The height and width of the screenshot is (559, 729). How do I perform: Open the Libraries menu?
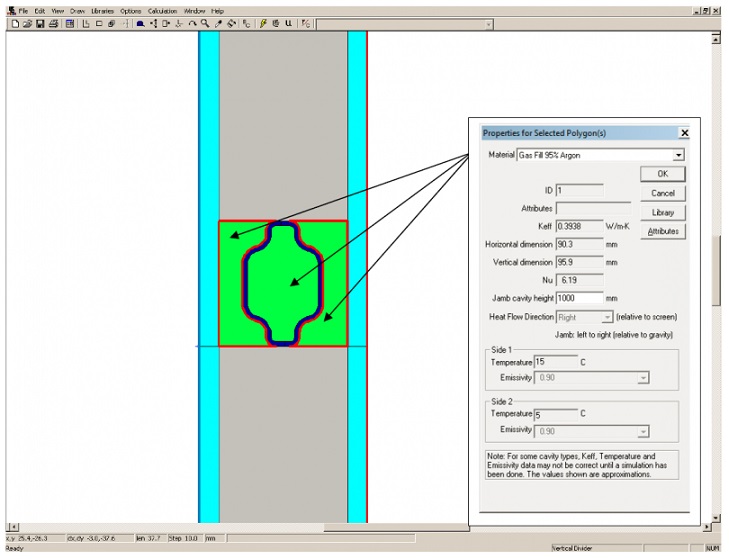103,11
